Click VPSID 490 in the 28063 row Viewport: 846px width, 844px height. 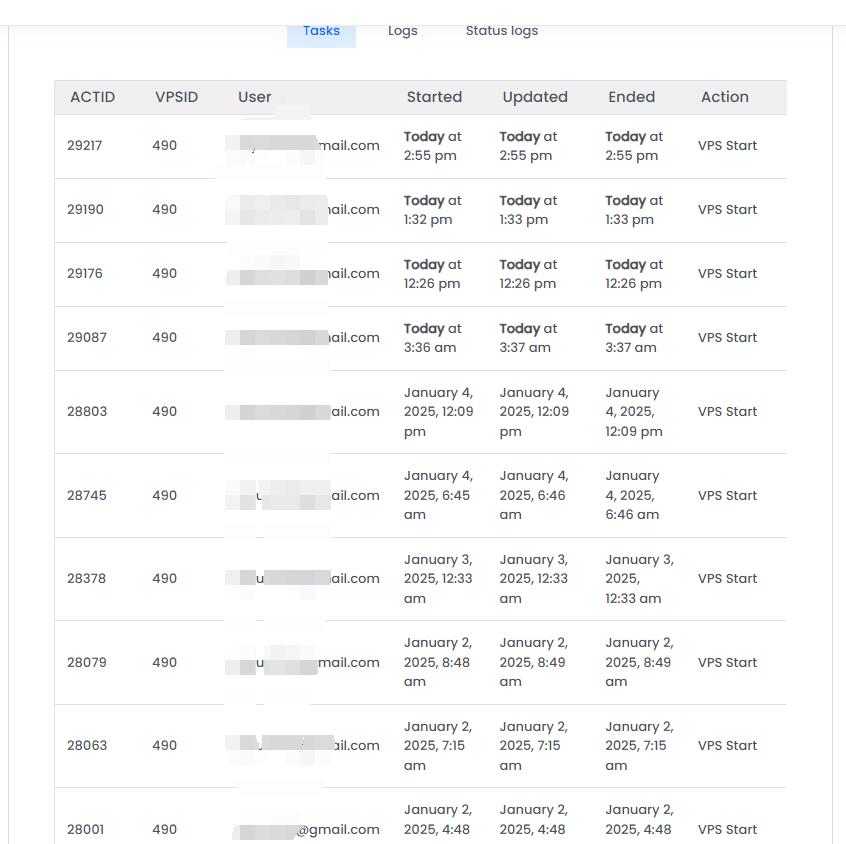tap(165, 745)
